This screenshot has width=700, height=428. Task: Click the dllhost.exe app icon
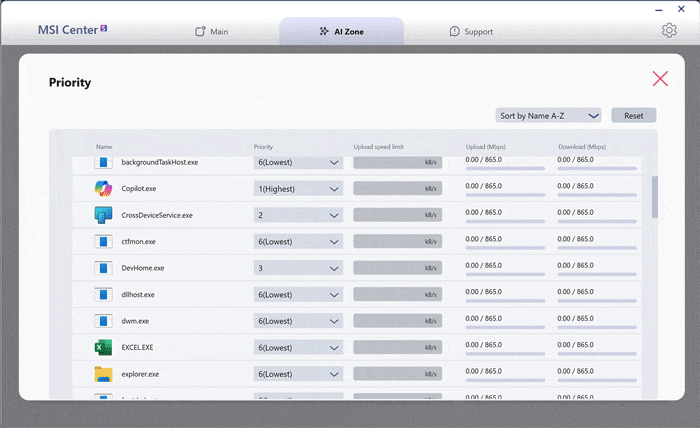tap(103, 295)
